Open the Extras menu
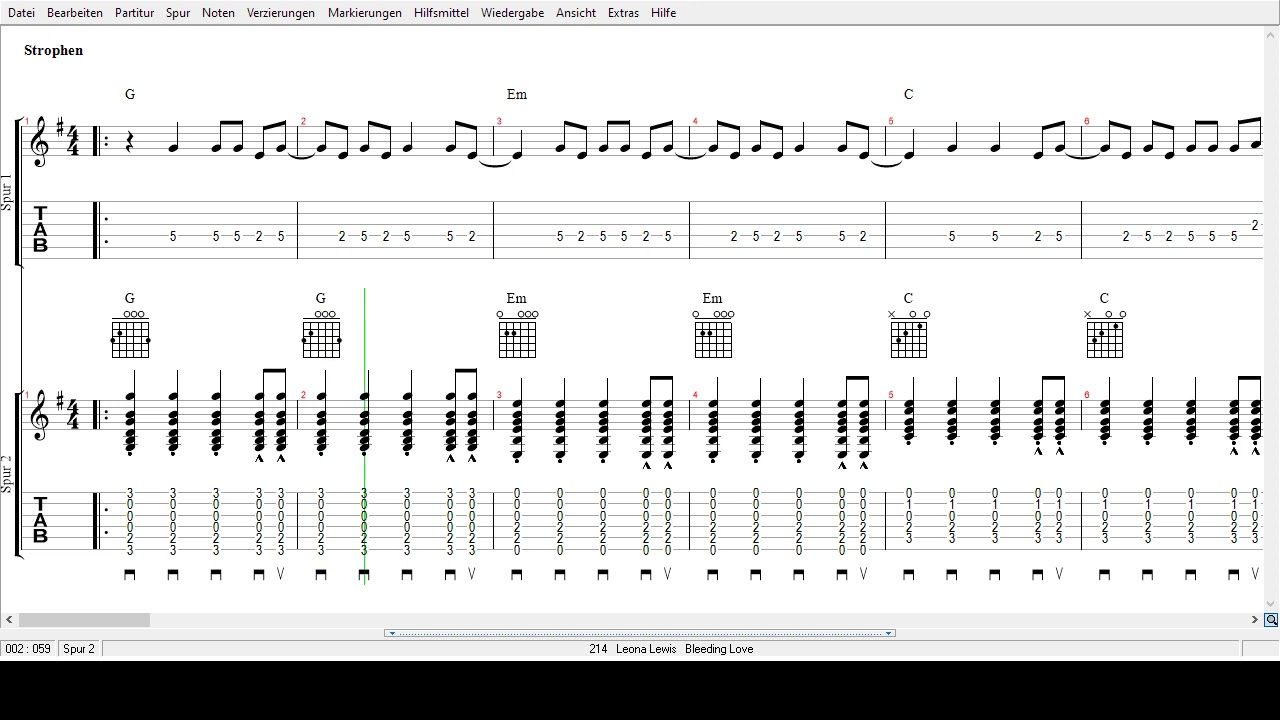Viewport: 1280px width, 720px height. pyautogui.click(x=623, y=13)
